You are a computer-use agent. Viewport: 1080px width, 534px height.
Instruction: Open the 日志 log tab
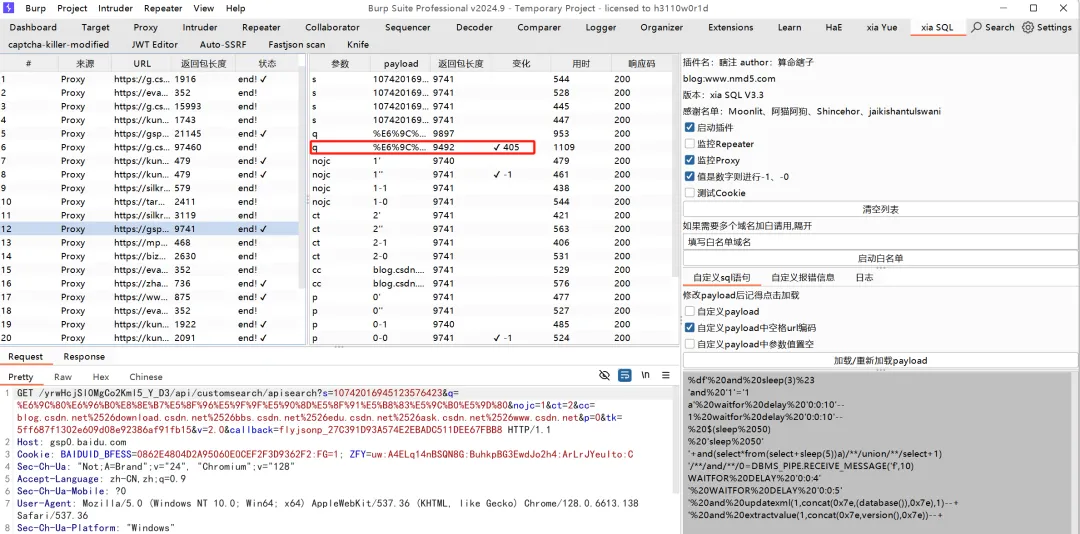(864, 278)
